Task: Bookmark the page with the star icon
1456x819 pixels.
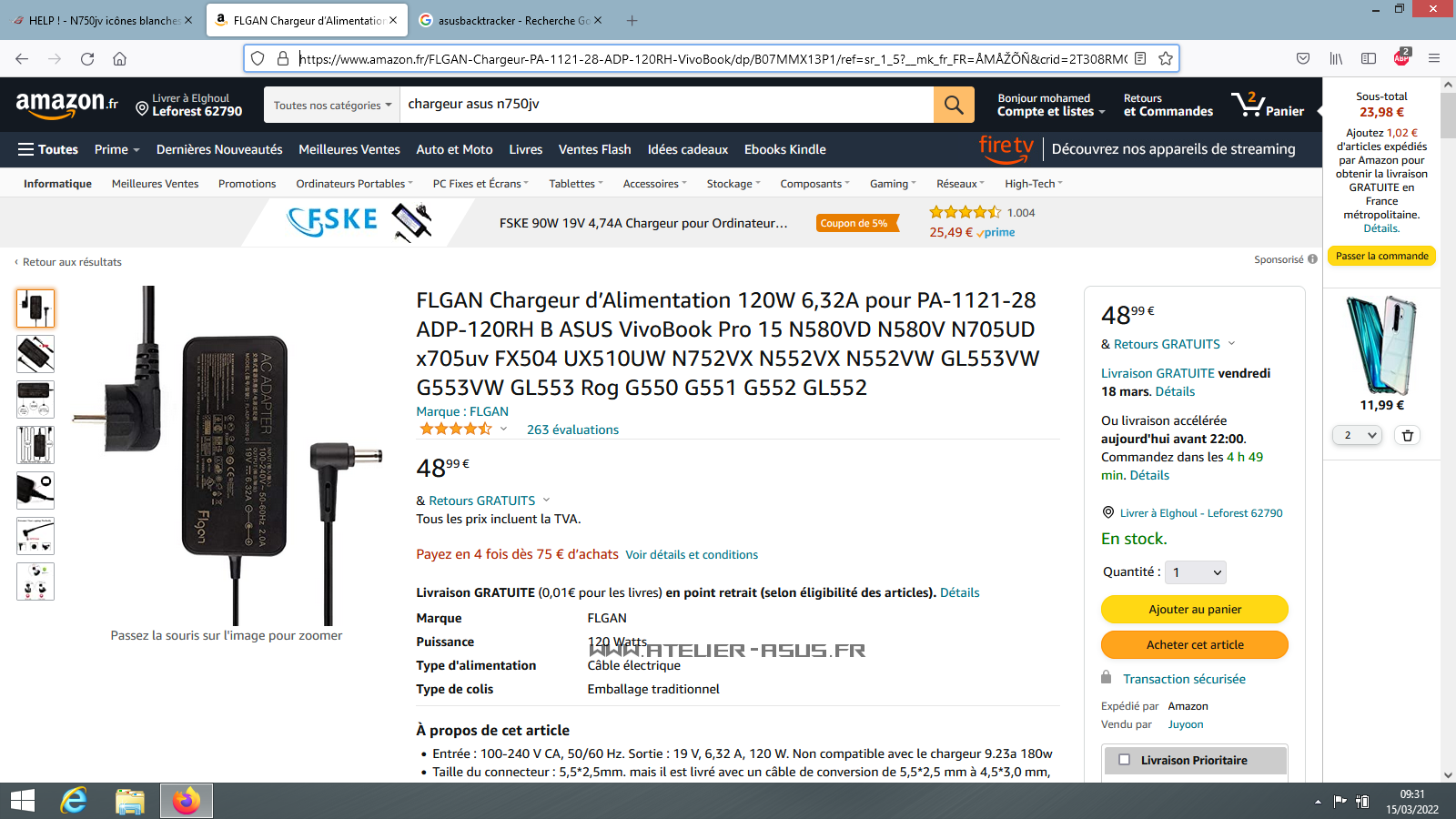Action: click(1165, 58)
